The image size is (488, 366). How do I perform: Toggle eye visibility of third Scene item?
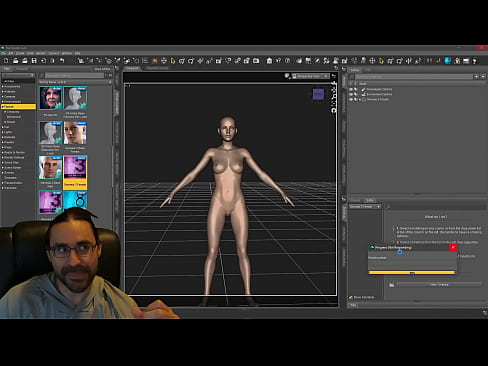(x=351, y=99)
